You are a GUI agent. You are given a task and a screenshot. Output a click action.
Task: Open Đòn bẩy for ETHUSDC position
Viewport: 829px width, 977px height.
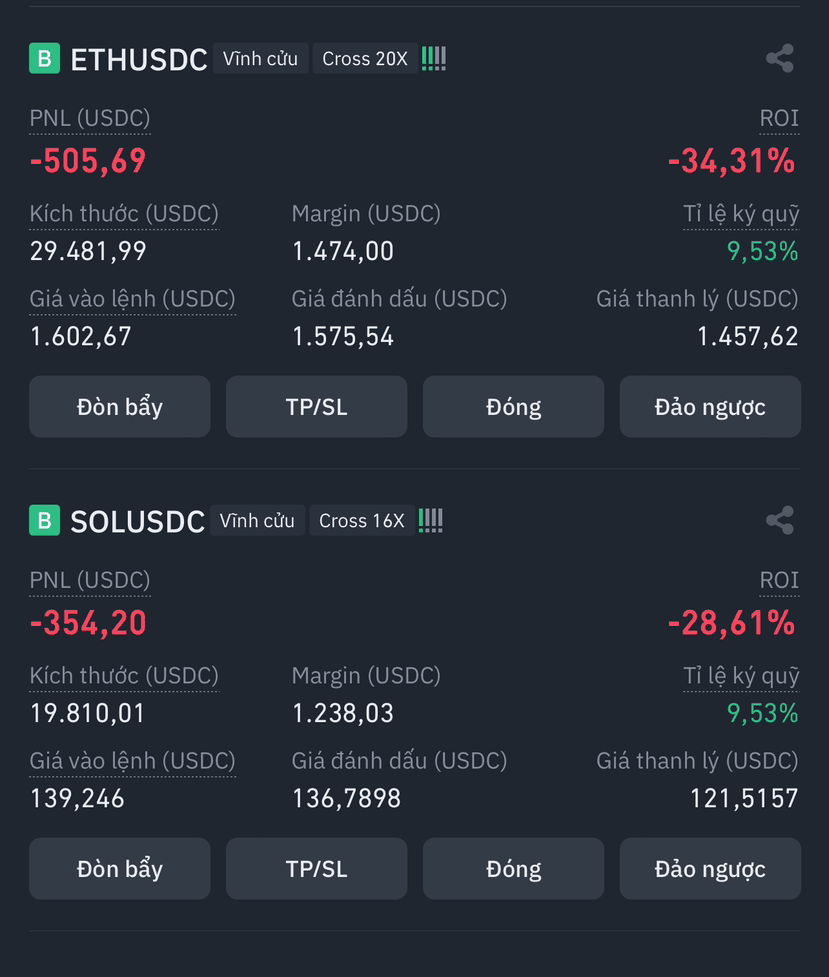120,407
